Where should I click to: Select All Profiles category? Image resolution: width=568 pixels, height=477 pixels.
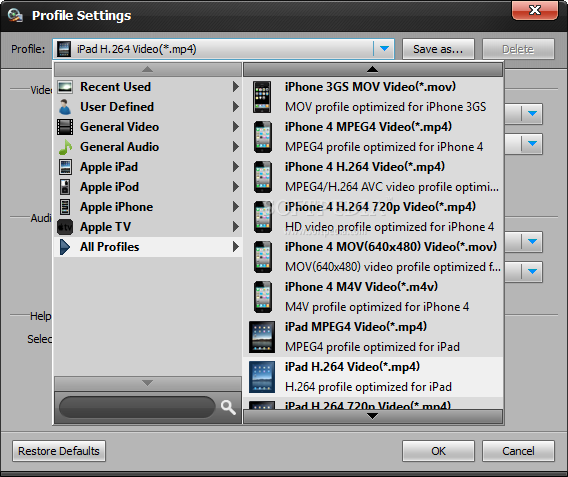point(148,247)
